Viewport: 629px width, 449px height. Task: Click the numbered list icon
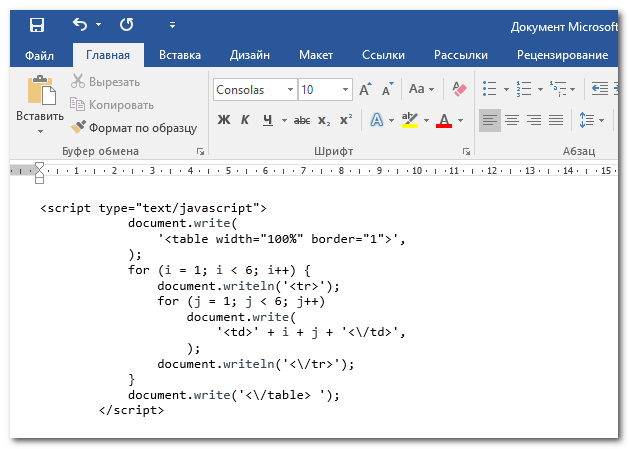point(524,89)
